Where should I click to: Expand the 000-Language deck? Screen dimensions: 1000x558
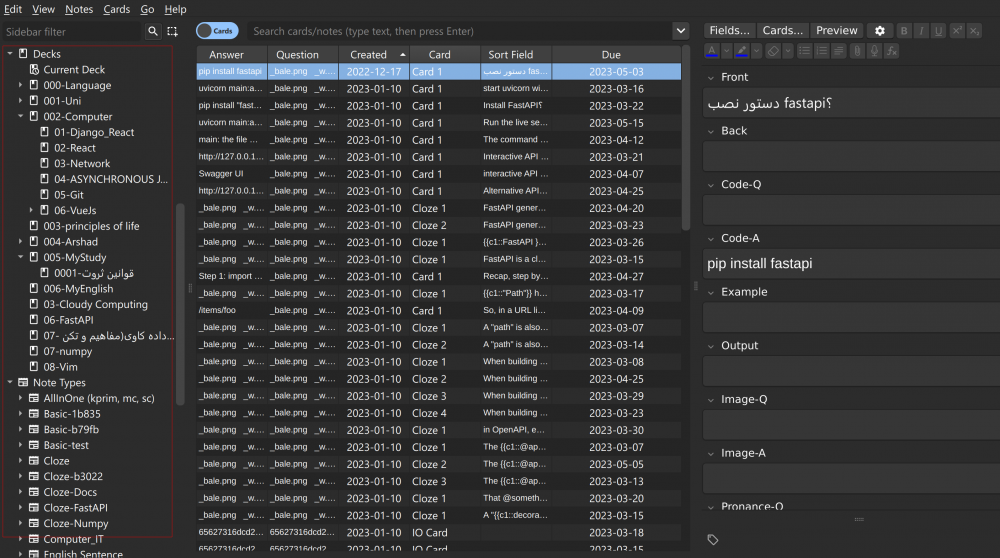pyautogui.click(x=20, y=86)
